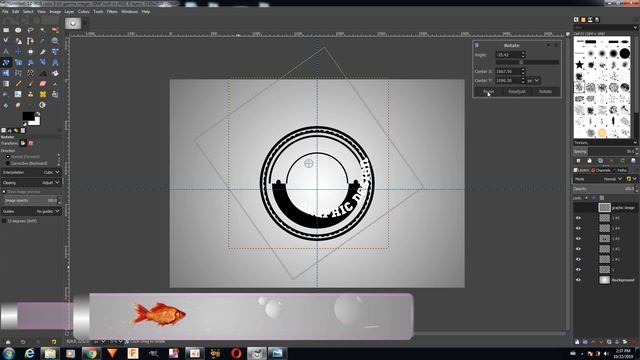Toggle visibility eye of layer below graphic design
640x360 pixels.
tap(578, 218)
